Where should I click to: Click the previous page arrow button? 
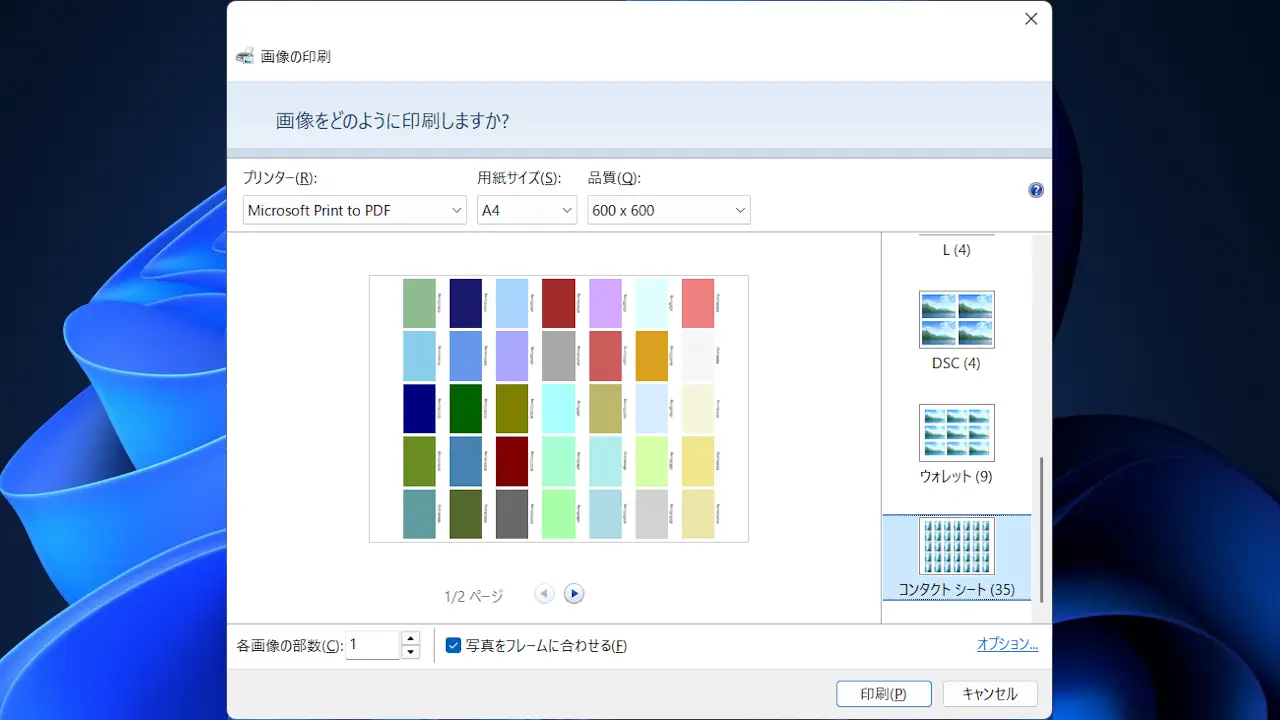(544, 594)
